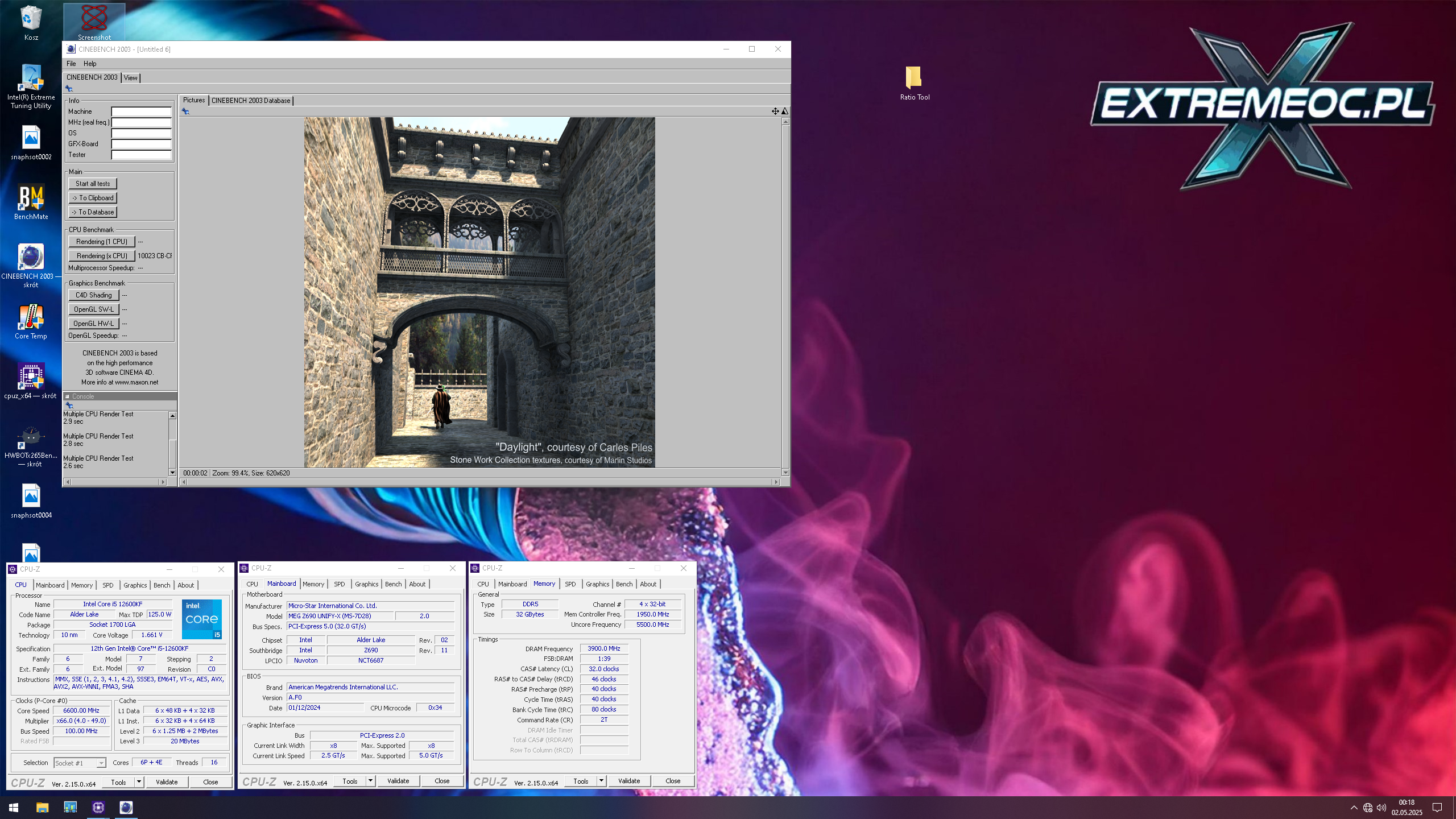Image resolution: width=1456 pixels, height=819 pixels.
Task: Open the notification center icon
Action: coord(1437,808)
